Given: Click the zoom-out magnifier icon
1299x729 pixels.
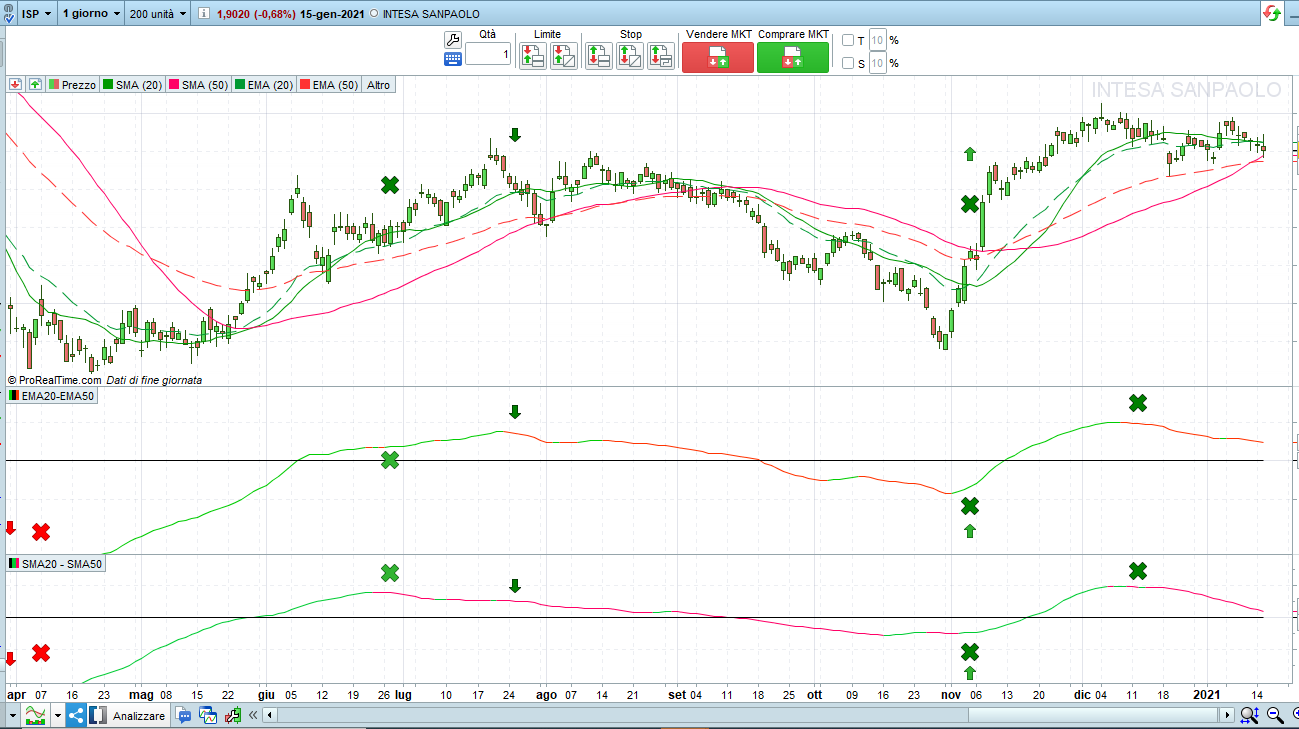Looking at the screenshot, I should (1276, 715).
